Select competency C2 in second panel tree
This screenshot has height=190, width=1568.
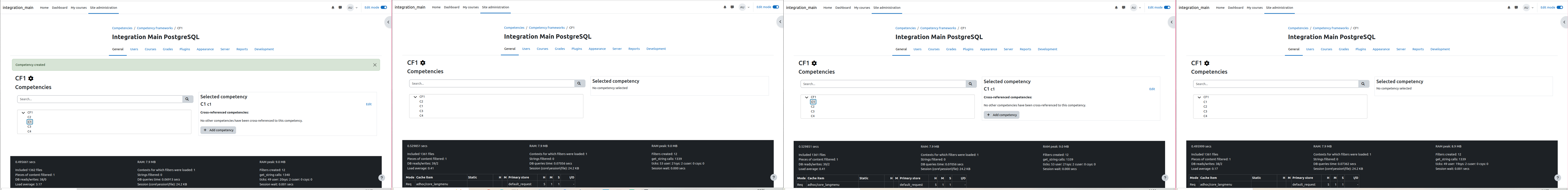pyautogui.click(x=421, y=102)
